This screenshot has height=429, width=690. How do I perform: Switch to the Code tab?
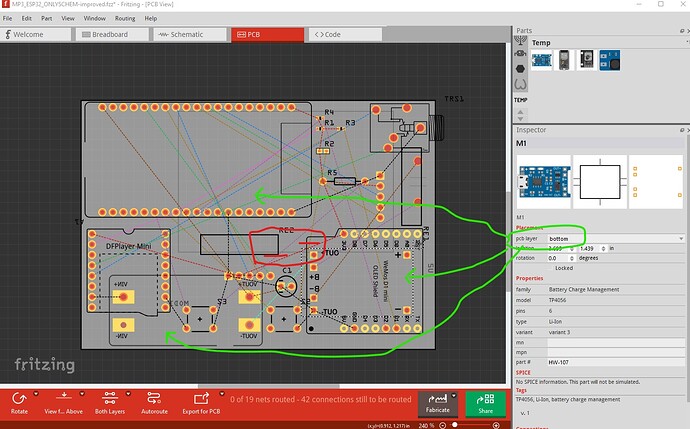point(345,34)
